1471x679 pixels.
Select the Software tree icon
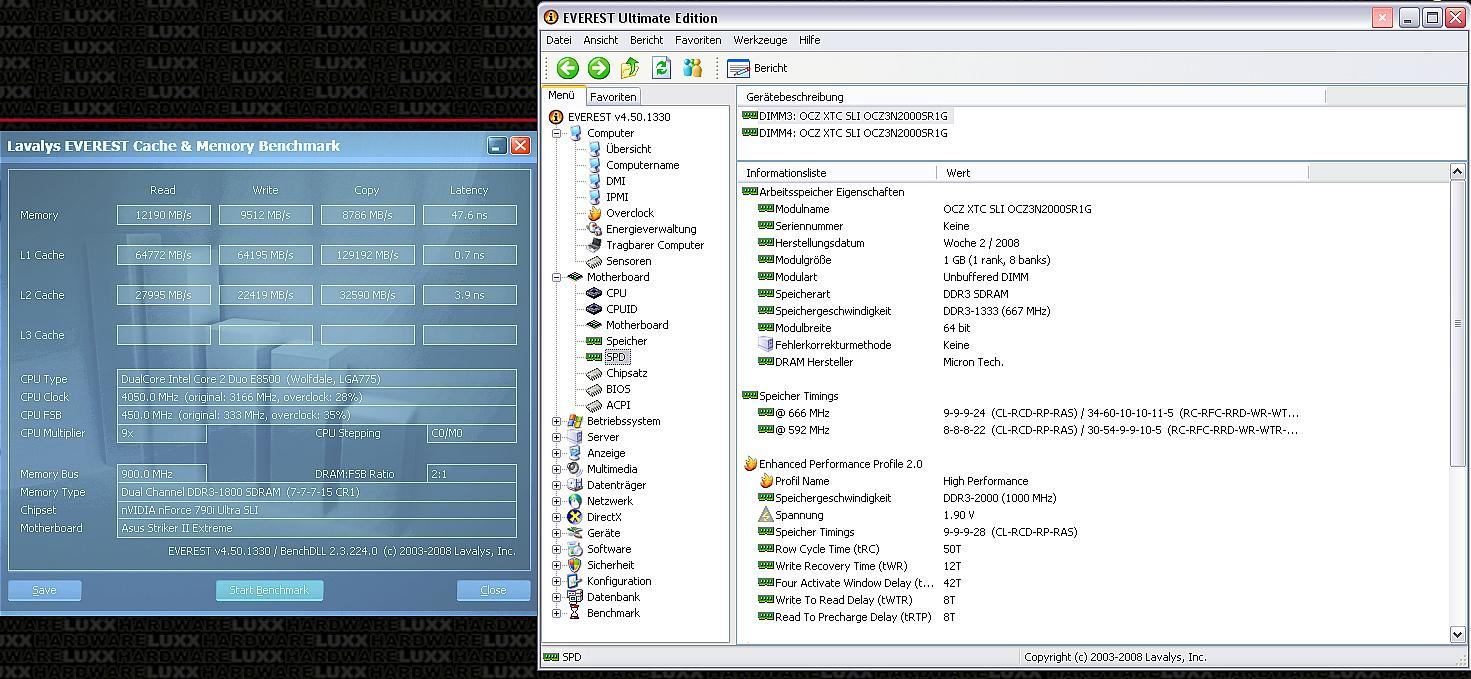[574, 549]
